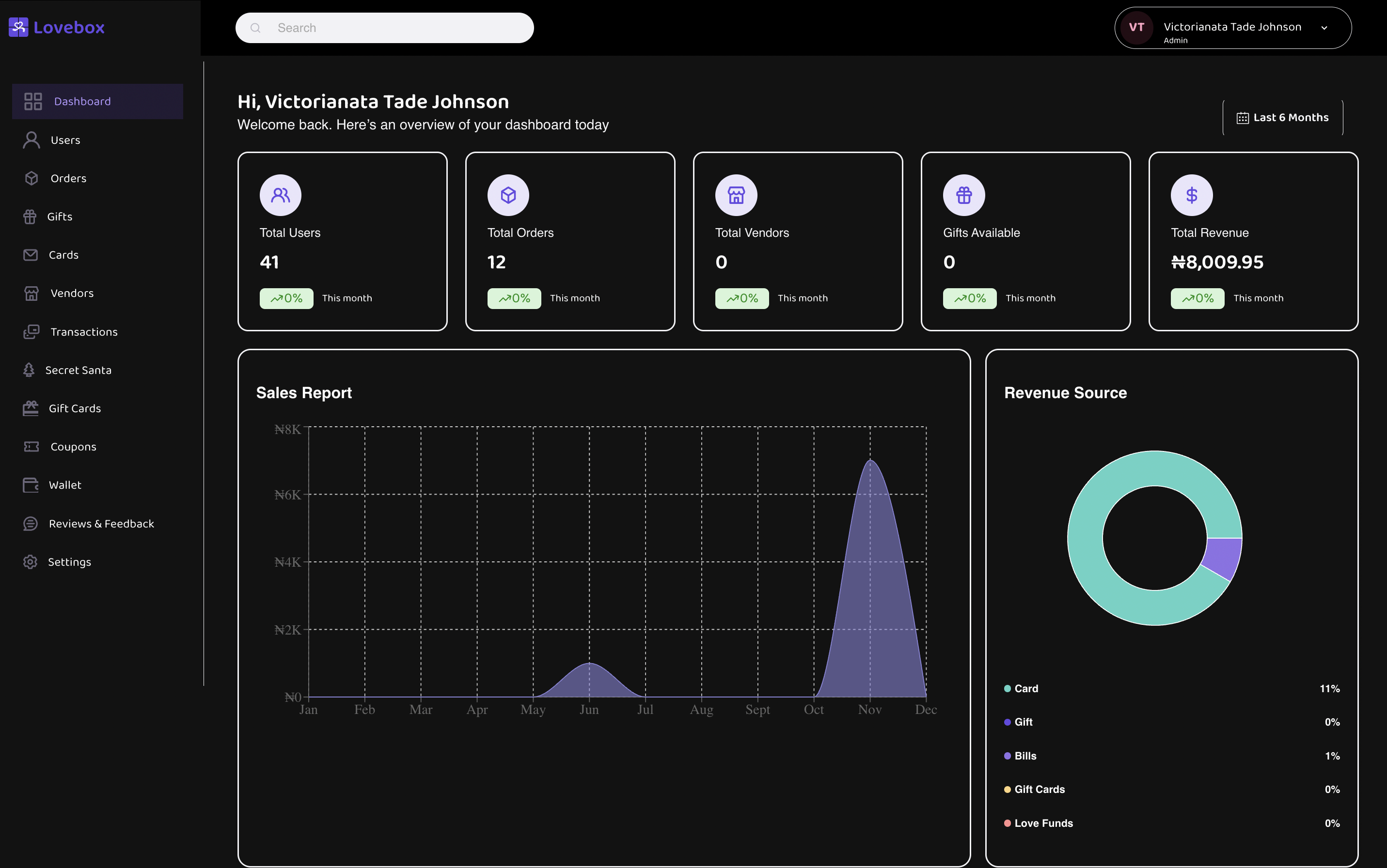Click the Total Users people icon

[280, 195]
